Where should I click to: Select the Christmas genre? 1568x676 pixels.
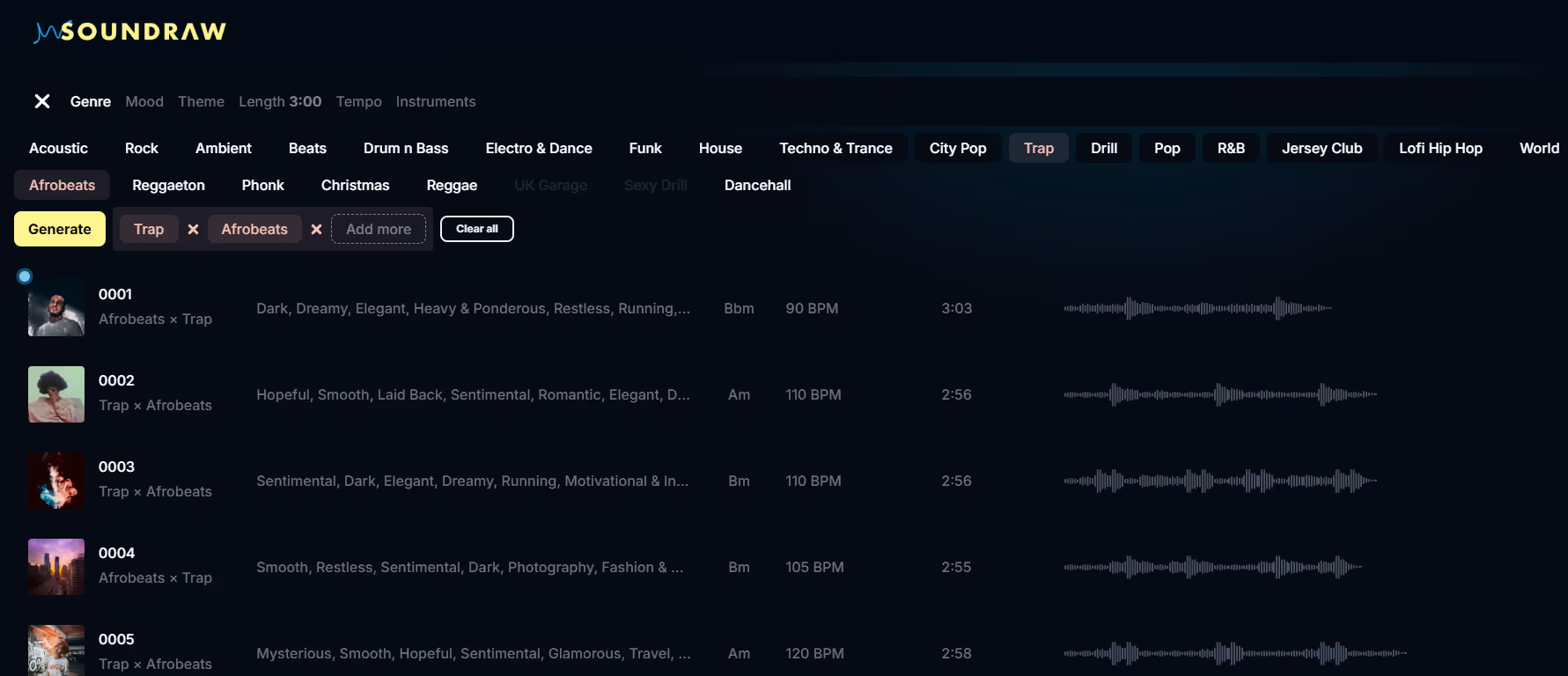click(355, 185)
